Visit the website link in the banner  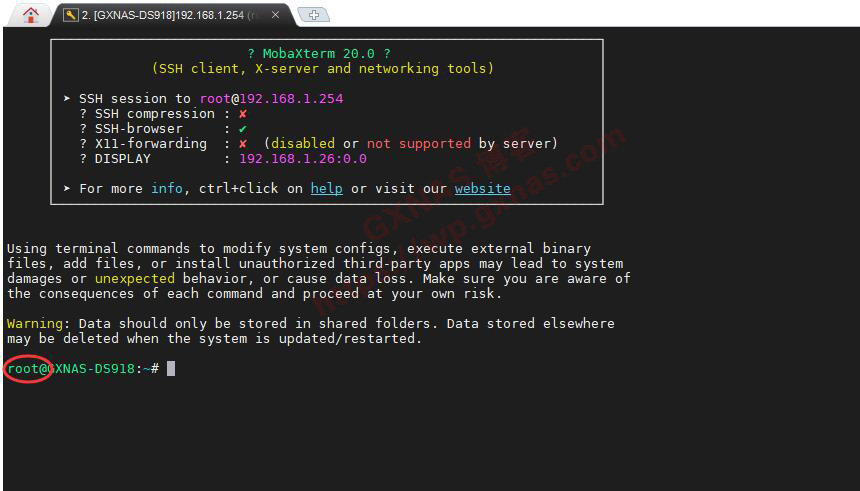[x=482, y=188]
